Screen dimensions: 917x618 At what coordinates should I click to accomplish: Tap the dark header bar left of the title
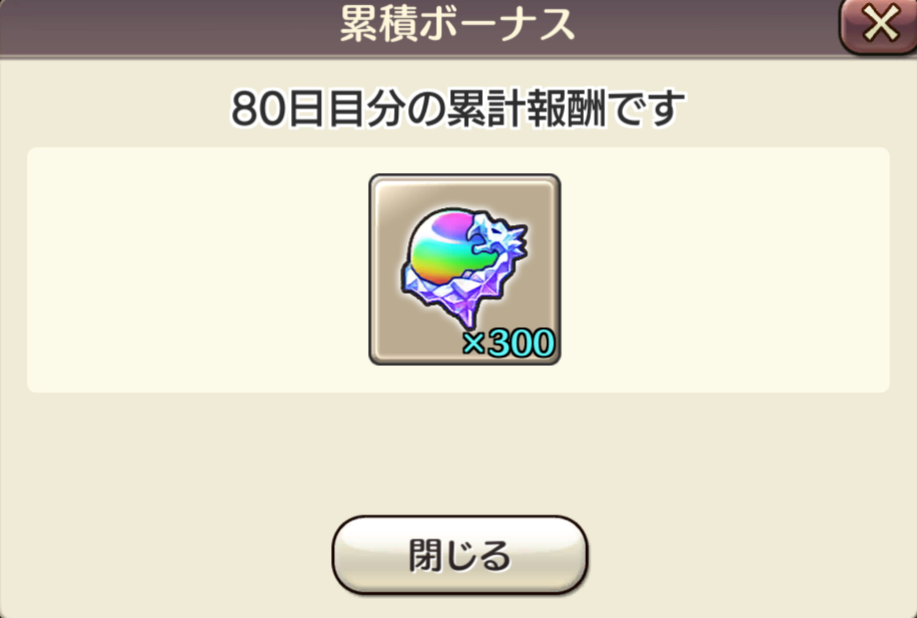tap(170, 26)
